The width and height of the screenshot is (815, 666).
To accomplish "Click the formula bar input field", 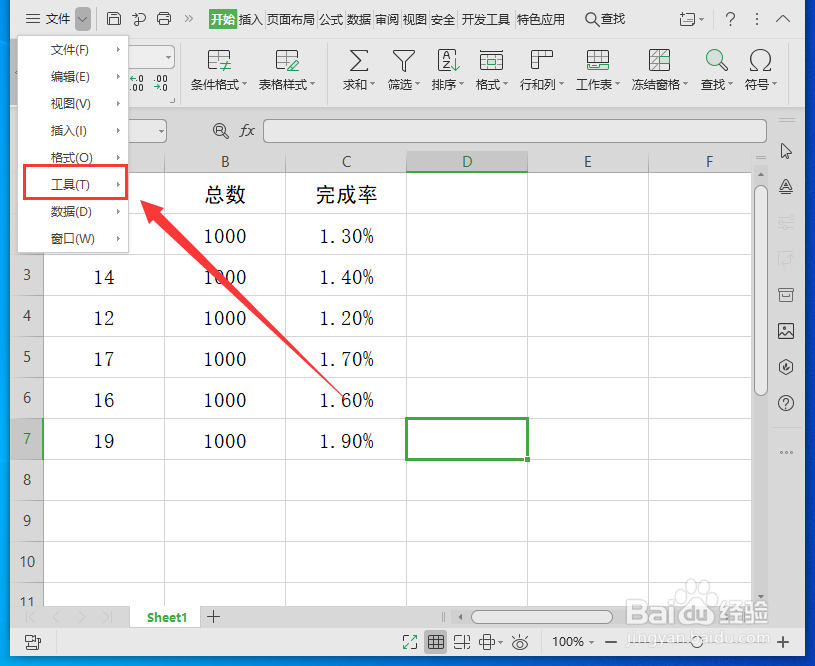I will coord(515,130).
